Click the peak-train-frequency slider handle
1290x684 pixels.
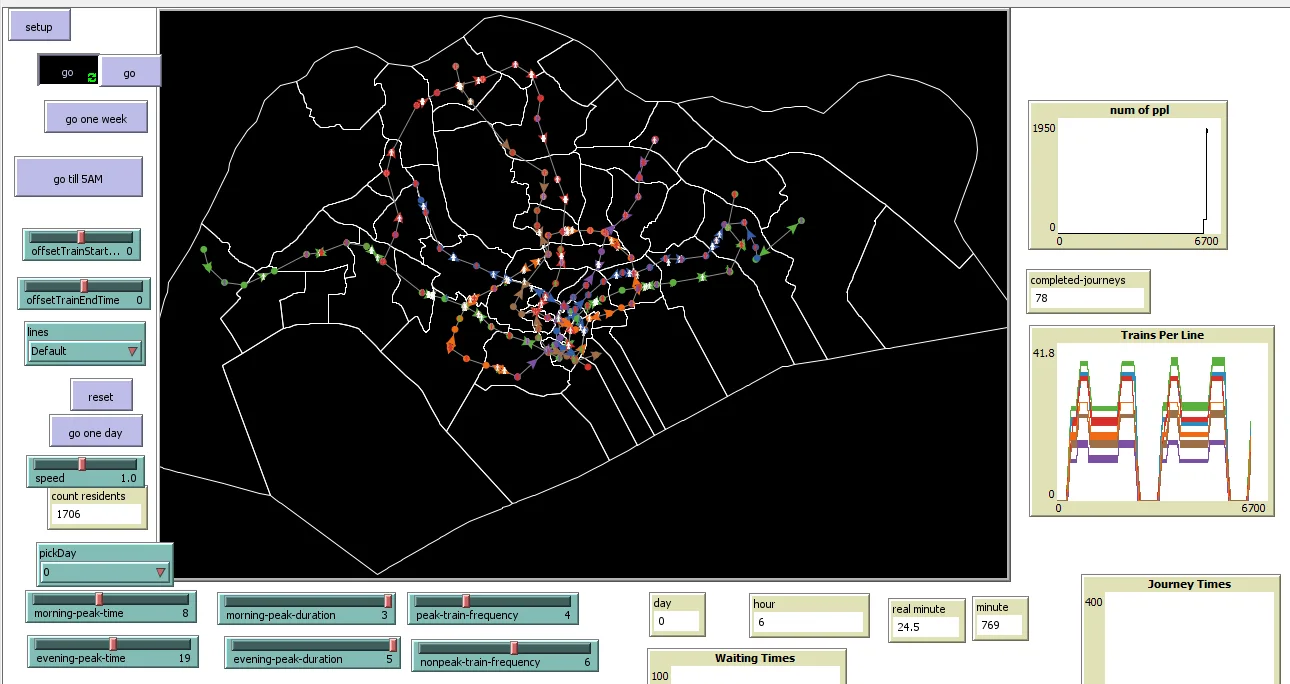click(465, 601)
